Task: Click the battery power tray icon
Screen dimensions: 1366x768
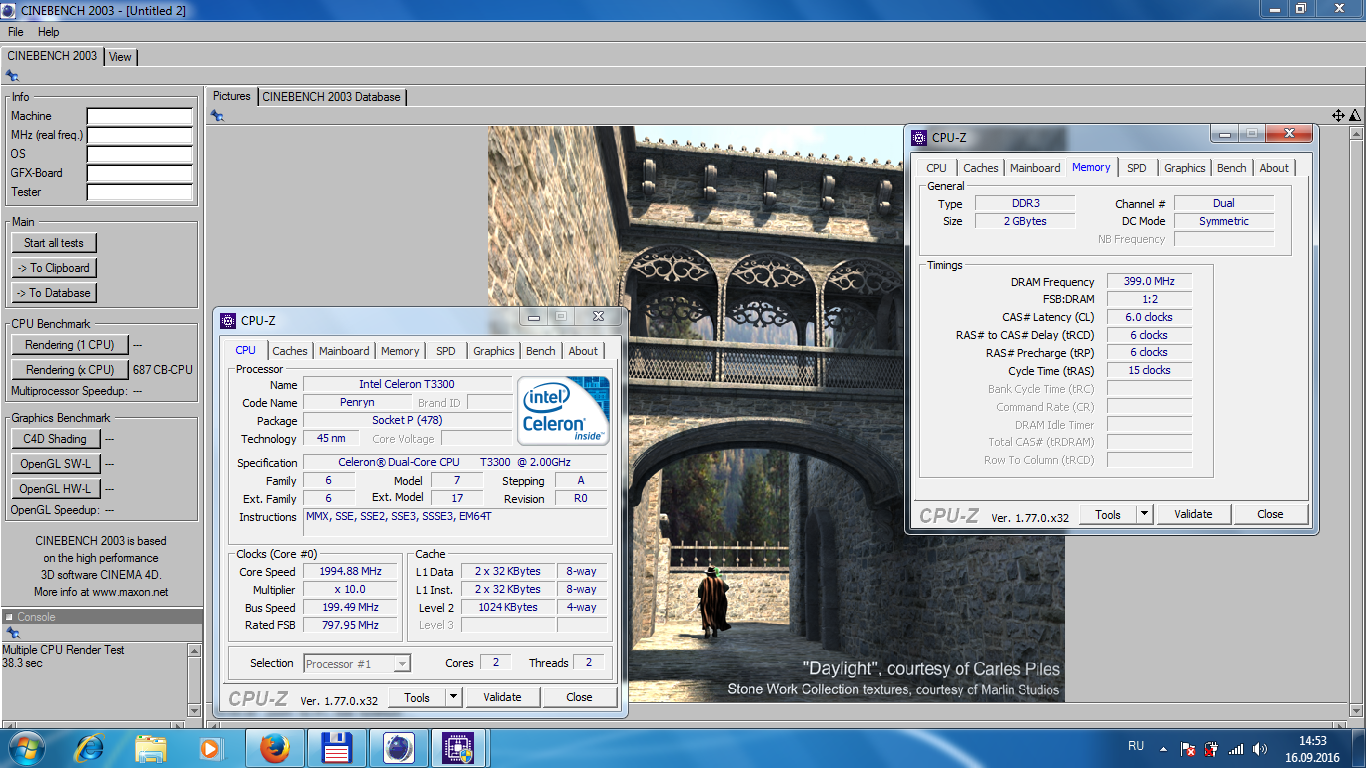Action: [x=1212, y=748]
